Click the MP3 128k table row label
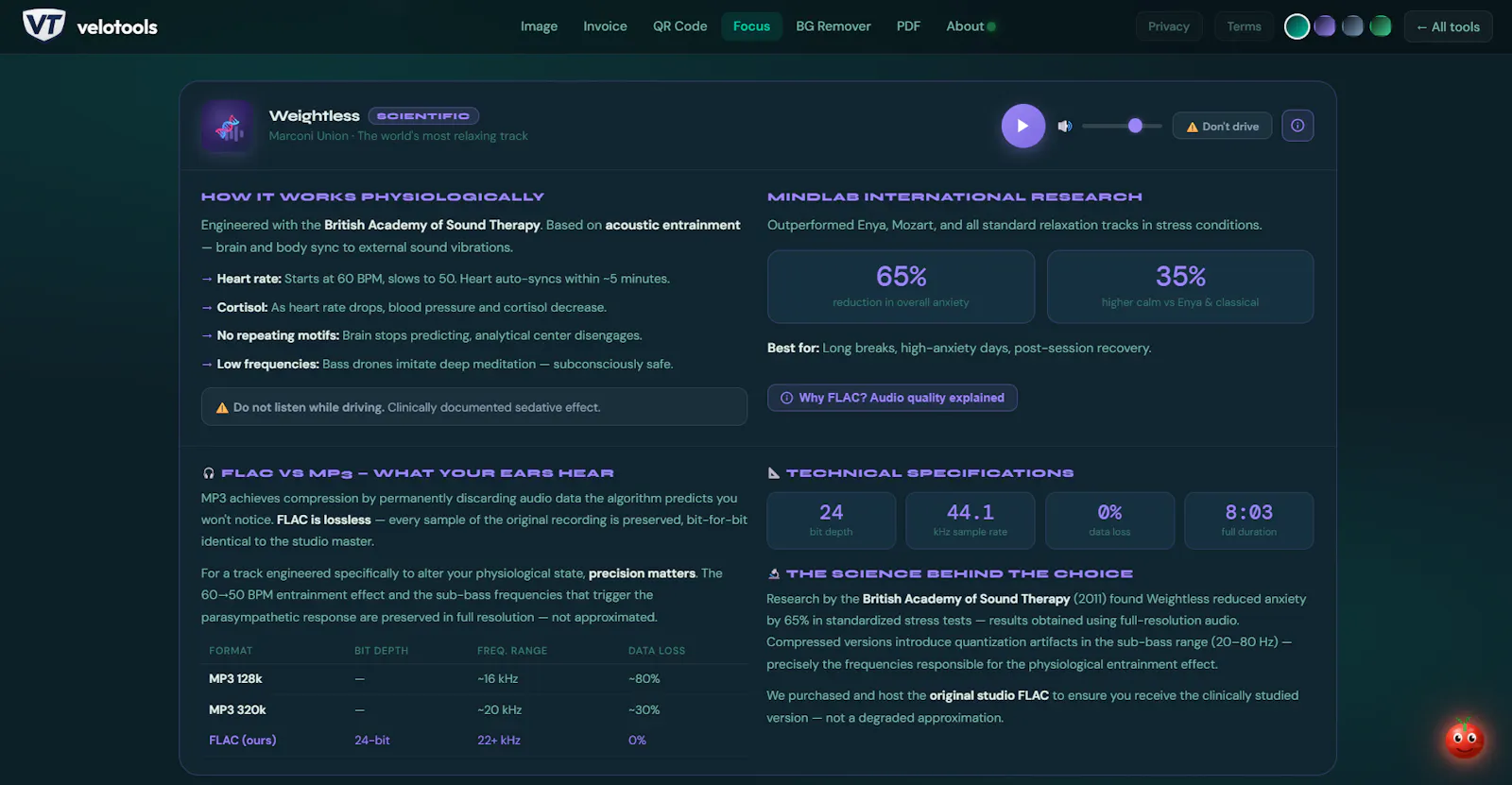This screenshot has height=785, width=1512. (x=235, y=678)
